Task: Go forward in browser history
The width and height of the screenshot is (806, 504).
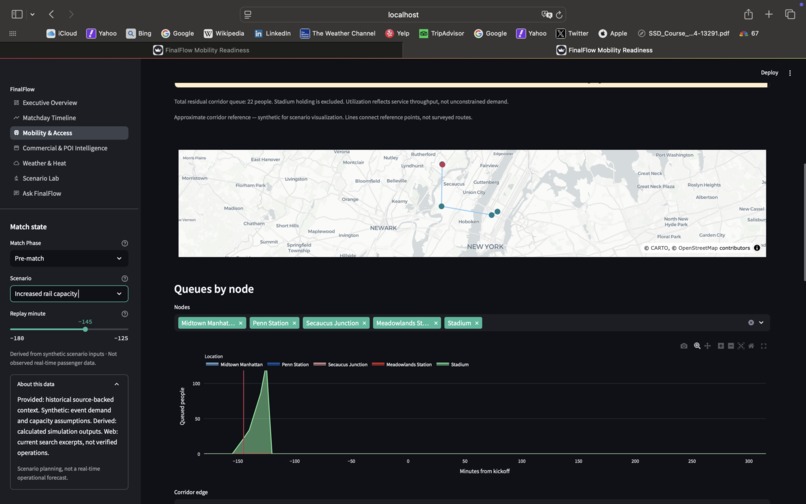Action: click(71, 14)
